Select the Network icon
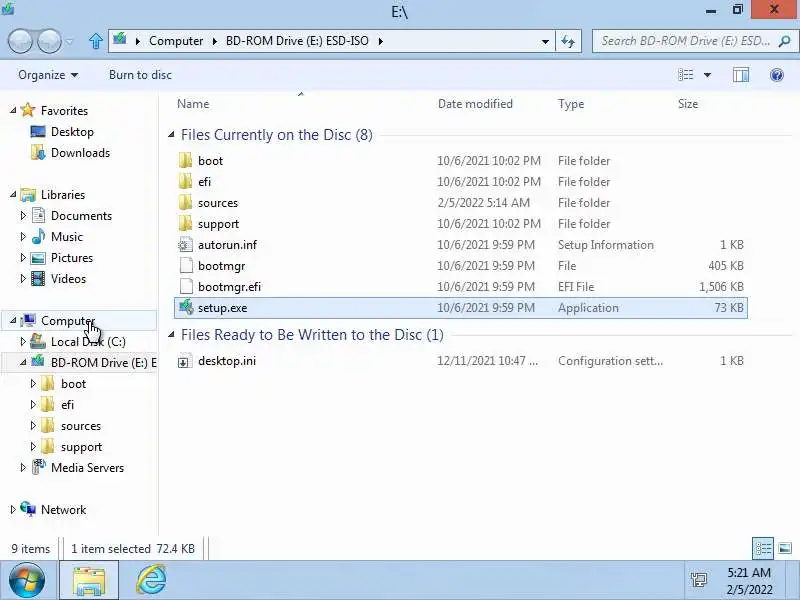This screenshot has height=600, width=800. [x=28, y=509]
